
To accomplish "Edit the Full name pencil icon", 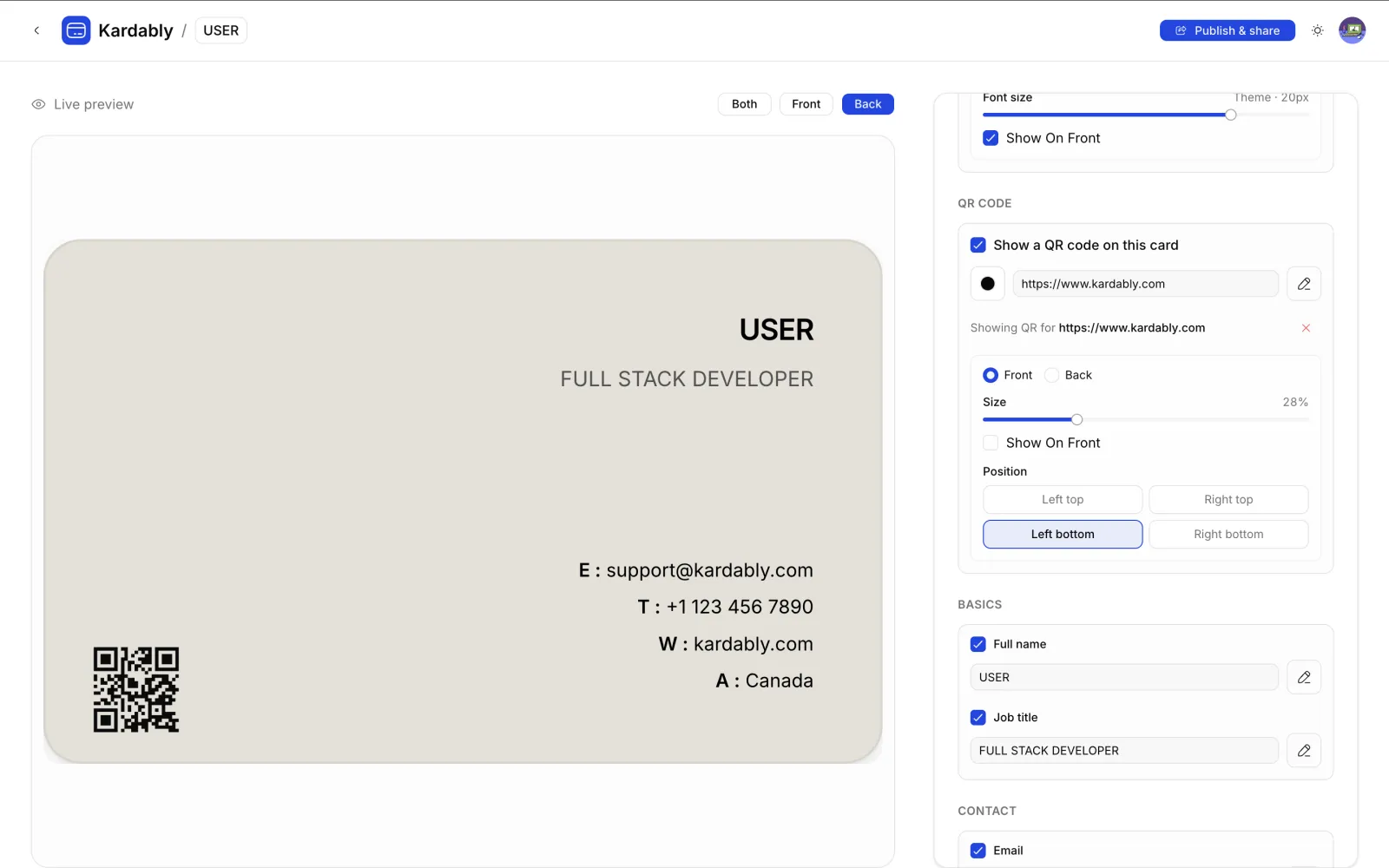I will click(1304, 677).
